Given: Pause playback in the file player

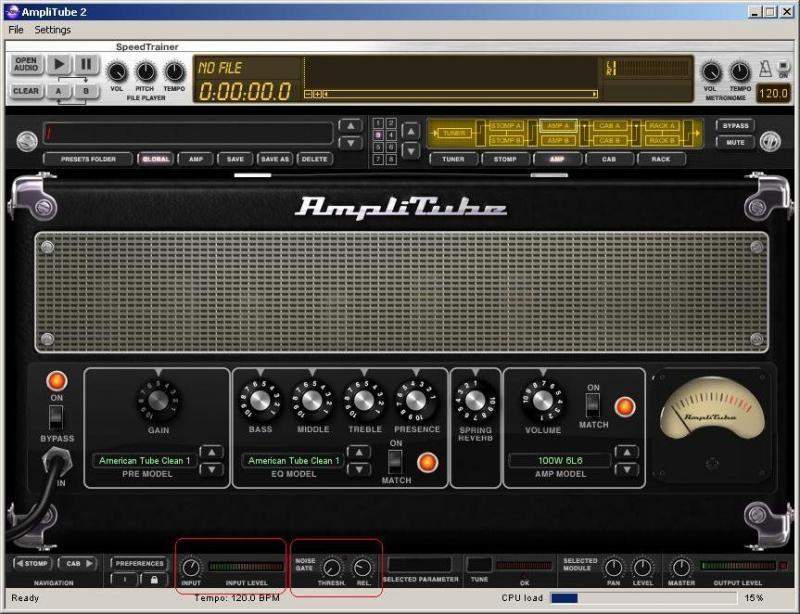Looking at the screenshot, I should click(86, 64).
